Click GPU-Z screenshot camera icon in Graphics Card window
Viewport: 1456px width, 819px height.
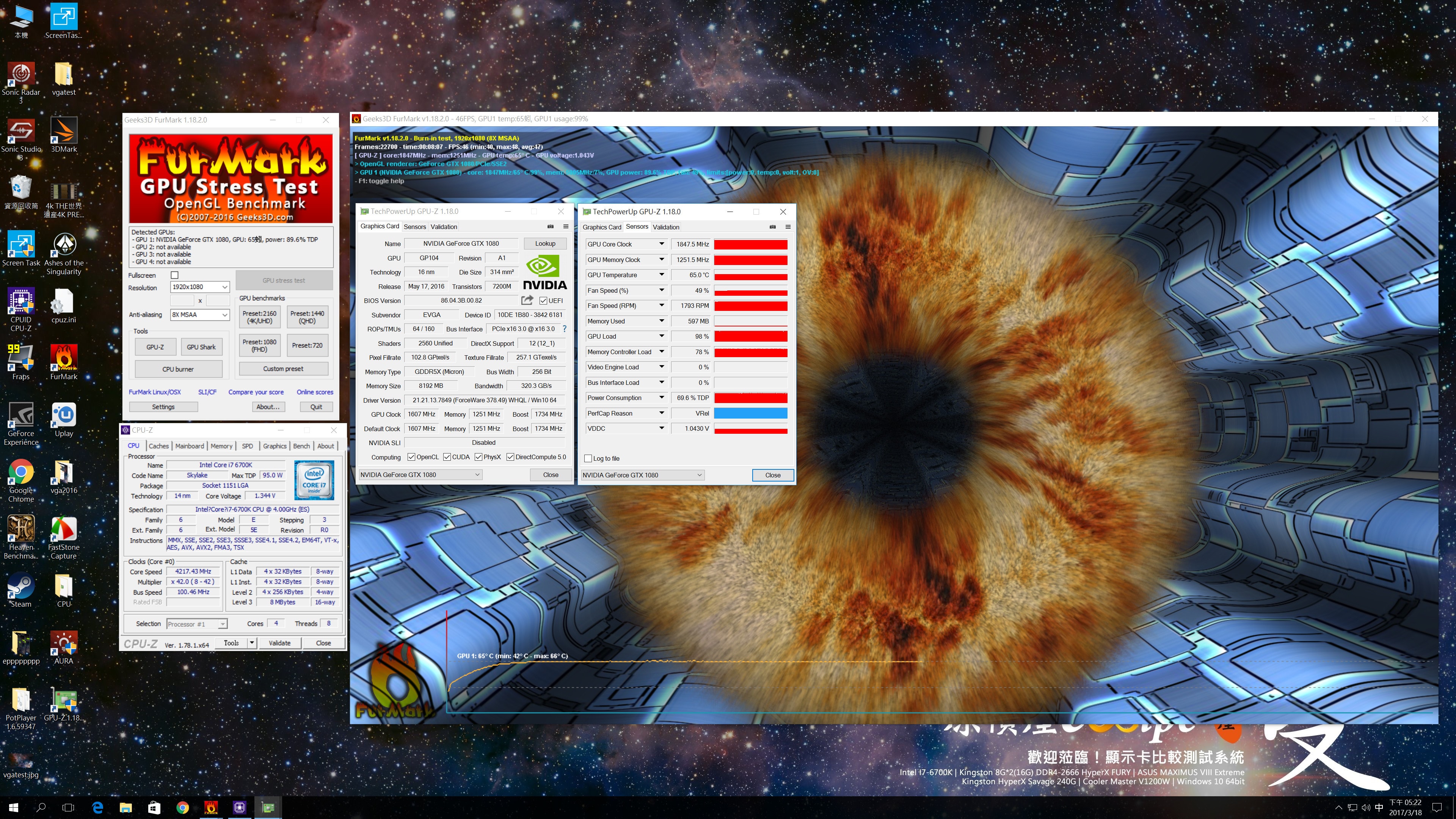[x=551, y=227]
